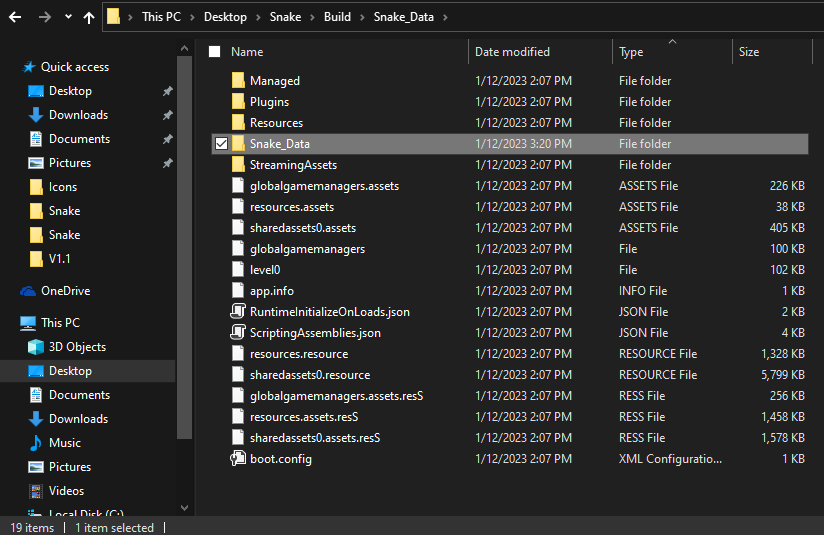
Task: Go back with the left arrow
Action: pos(15,17)
